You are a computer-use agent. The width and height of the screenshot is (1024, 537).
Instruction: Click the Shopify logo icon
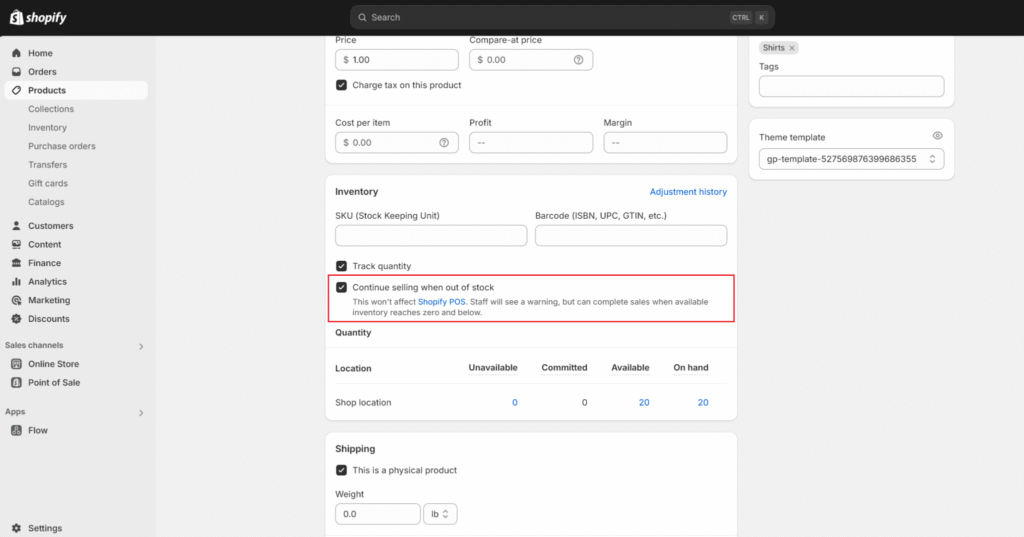[16, 17]
